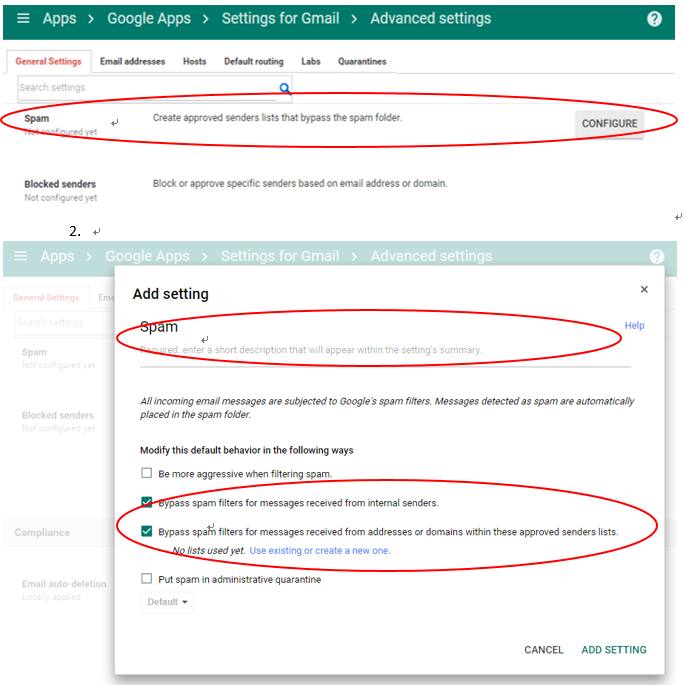Click the search magnifier icon
This screenshot has width=684, height=685.
[x=285, y=89]
